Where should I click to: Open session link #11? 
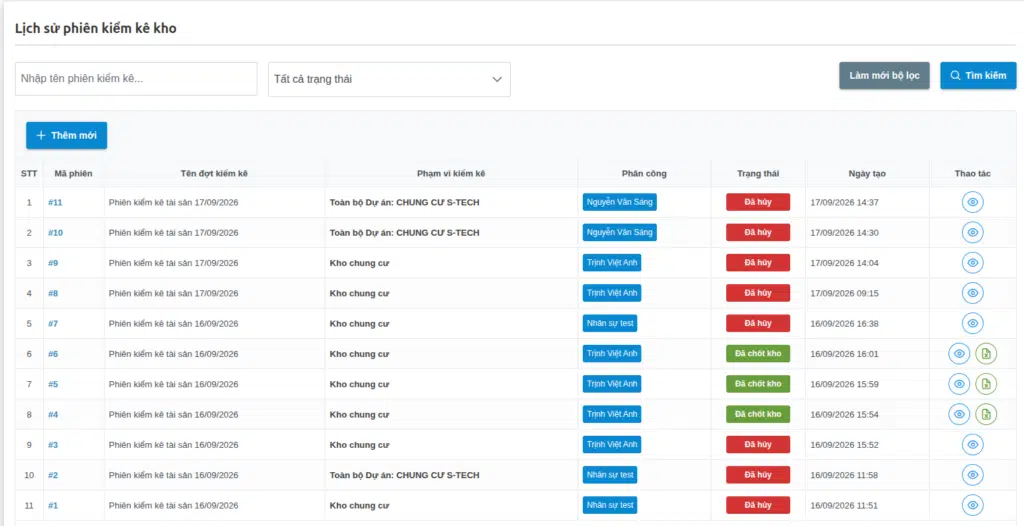coord(56,203)
